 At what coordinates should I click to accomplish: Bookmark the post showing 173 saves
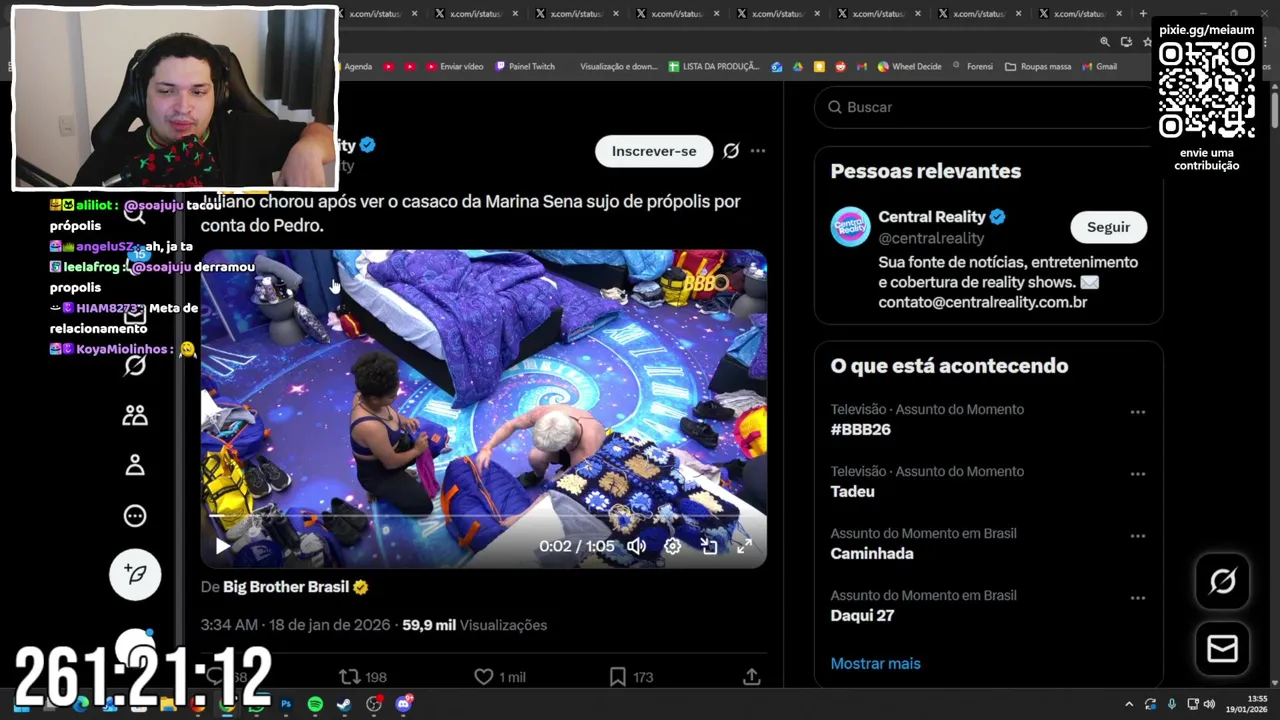[x=631, y=677]
